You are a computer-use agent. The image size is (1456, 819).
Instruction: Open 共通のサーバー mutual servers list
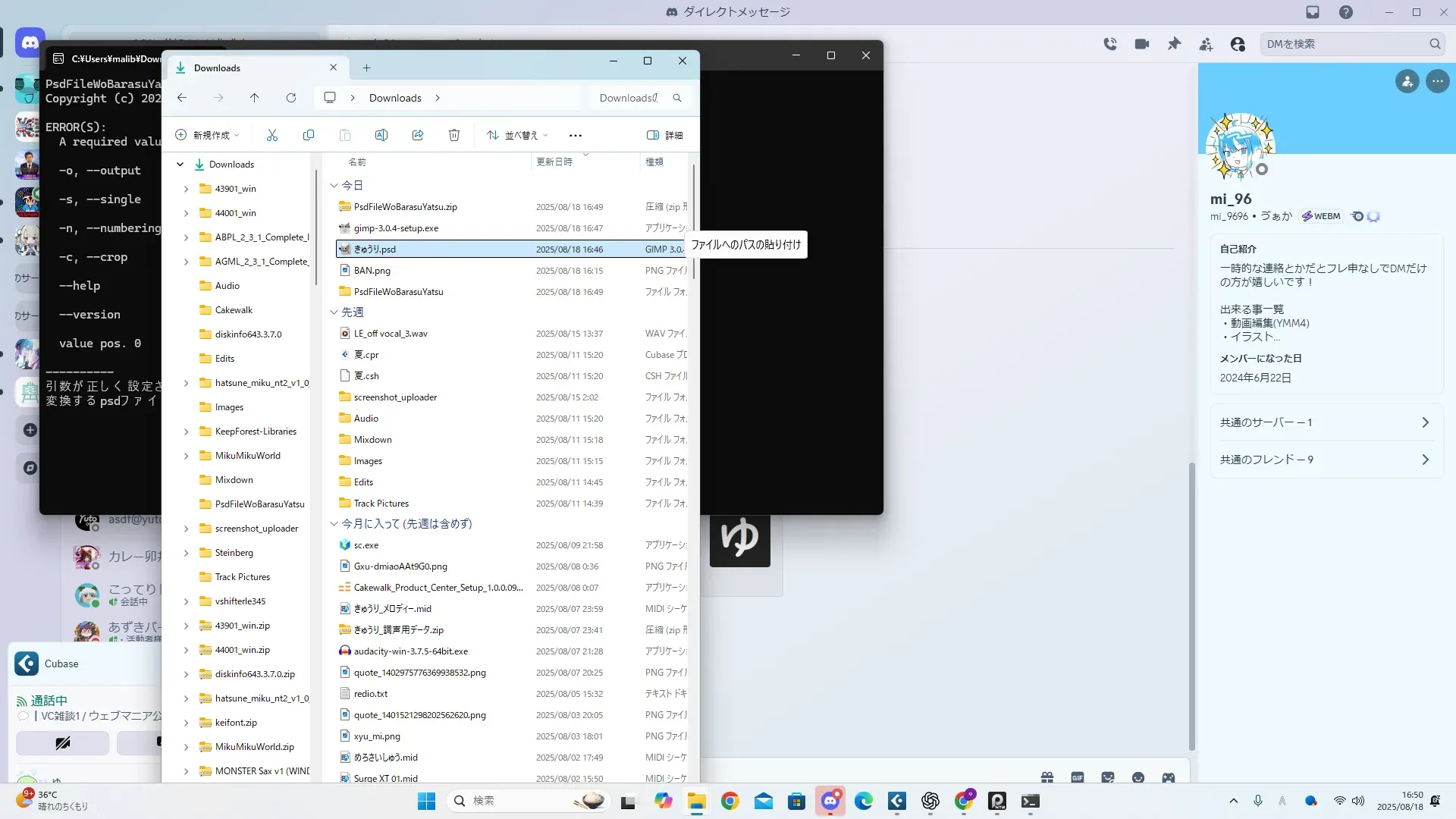1324,422
